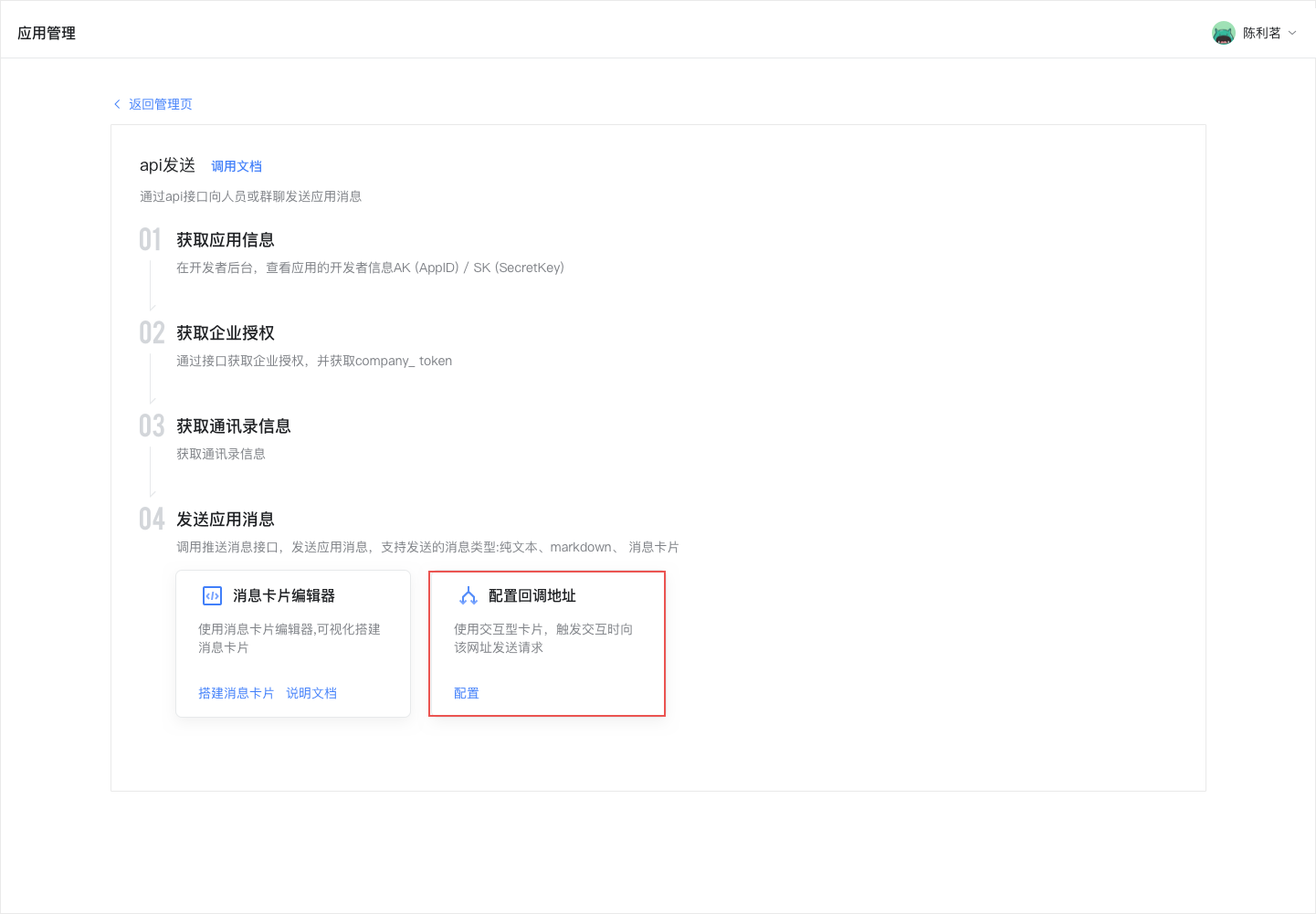The image size is (1316, 914).
Task: Open the account menu chevron next to 陈利茗
Action: 1293,33
